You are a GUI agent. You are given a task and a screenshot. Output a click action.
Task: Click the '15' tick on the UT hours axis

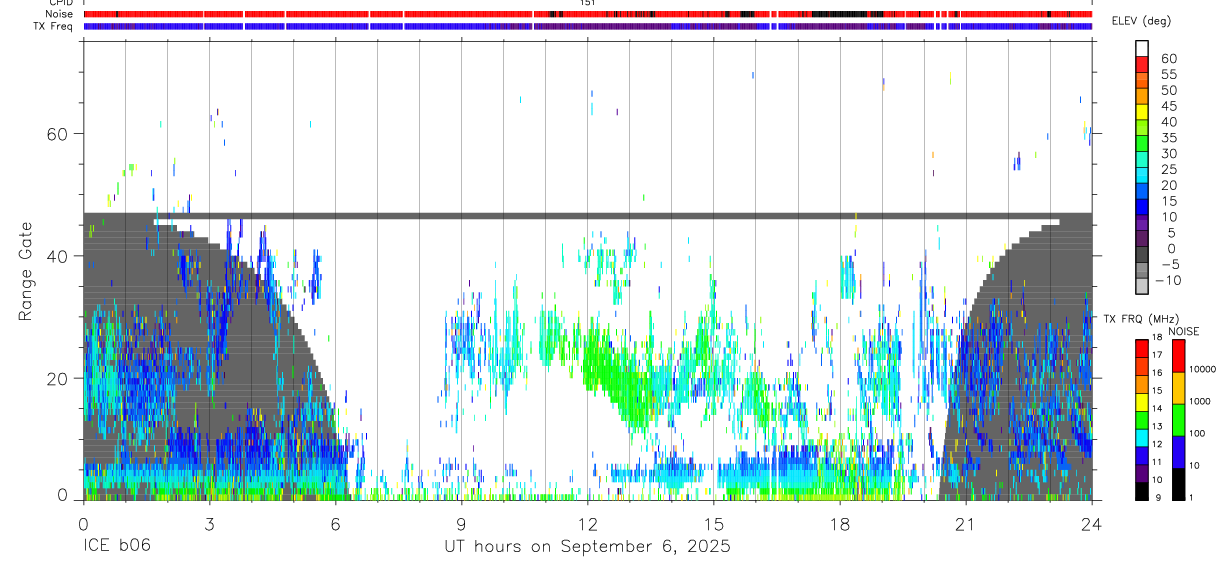(714, 523)
